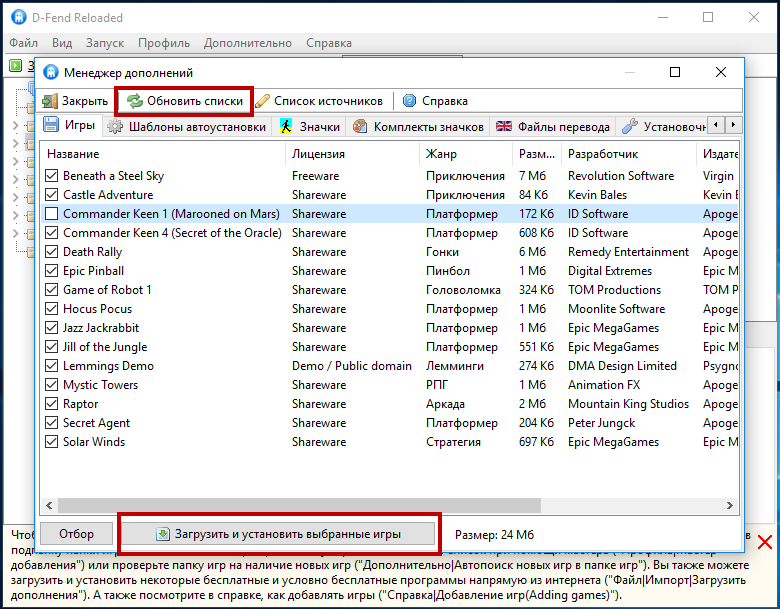The width and height of the screenshot is (780, 609).
Task: Uncheck Lemmings Demo
Action: click(x=51, y=366)
